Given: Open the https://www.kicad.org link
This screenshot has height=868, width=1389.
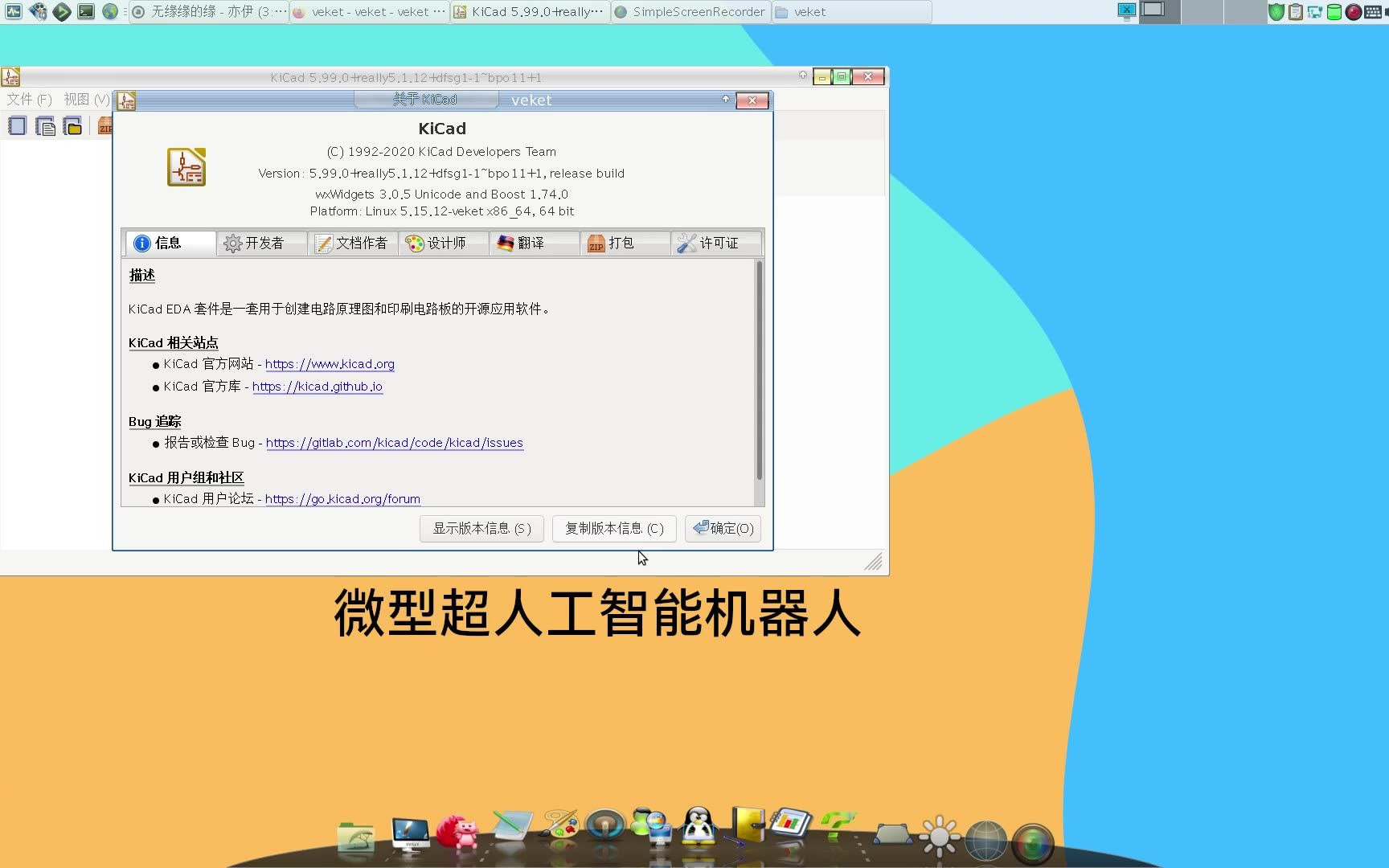Looking at the screenshot, I should click(330, 364).
